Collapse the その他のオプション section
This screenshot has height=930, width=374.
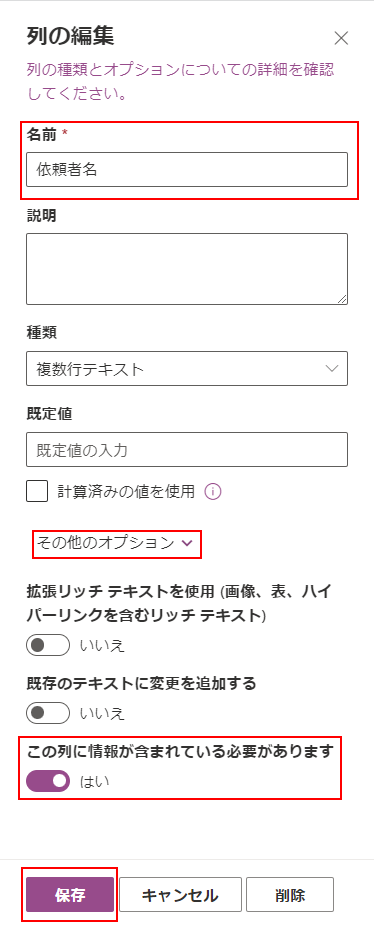(x=114, y=543)
